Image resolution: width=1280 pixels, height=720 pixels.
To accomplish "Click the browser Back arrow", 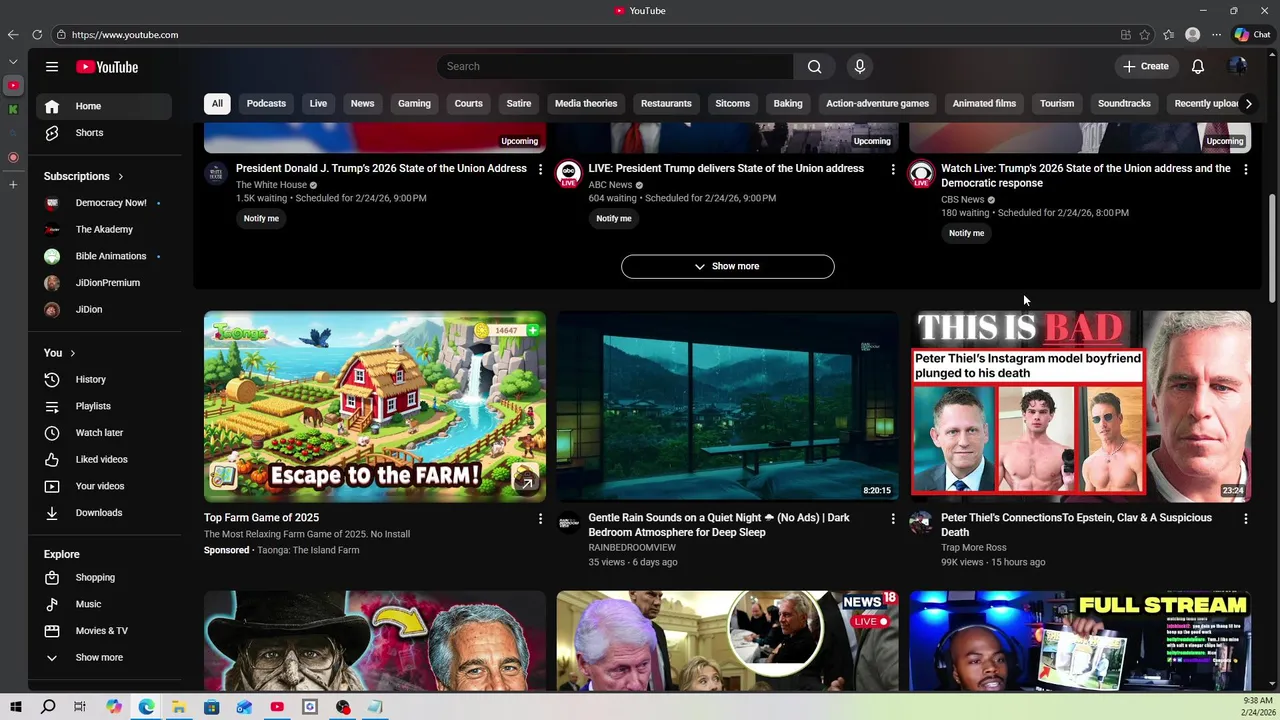I will point(13,35).
